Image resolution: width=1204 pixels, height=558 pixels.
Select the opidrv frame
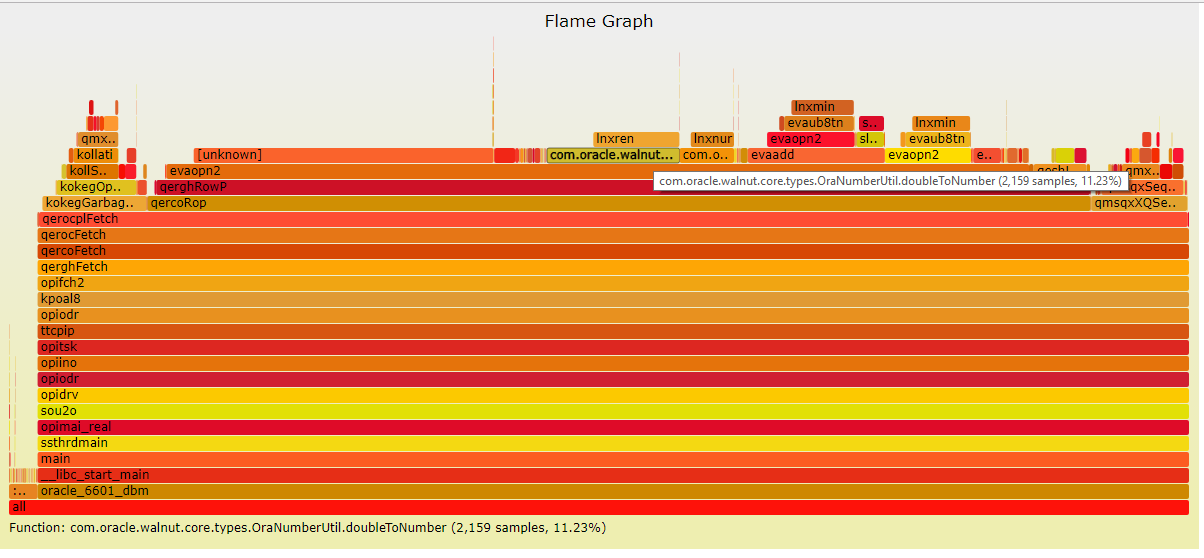click(x=612, y=395)
